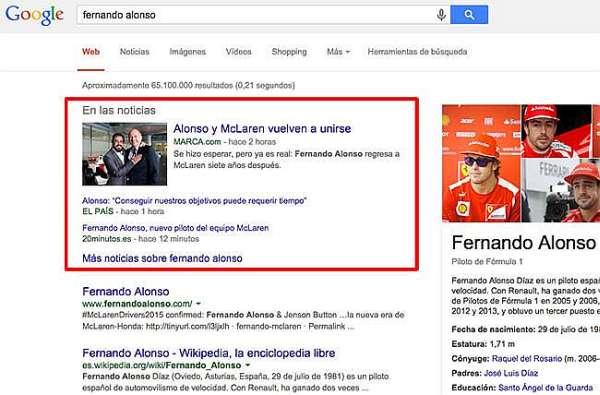Open the Alonso and Ron Dennis news thumbnail
The image size is (600, 395).
tap(124, 154)
